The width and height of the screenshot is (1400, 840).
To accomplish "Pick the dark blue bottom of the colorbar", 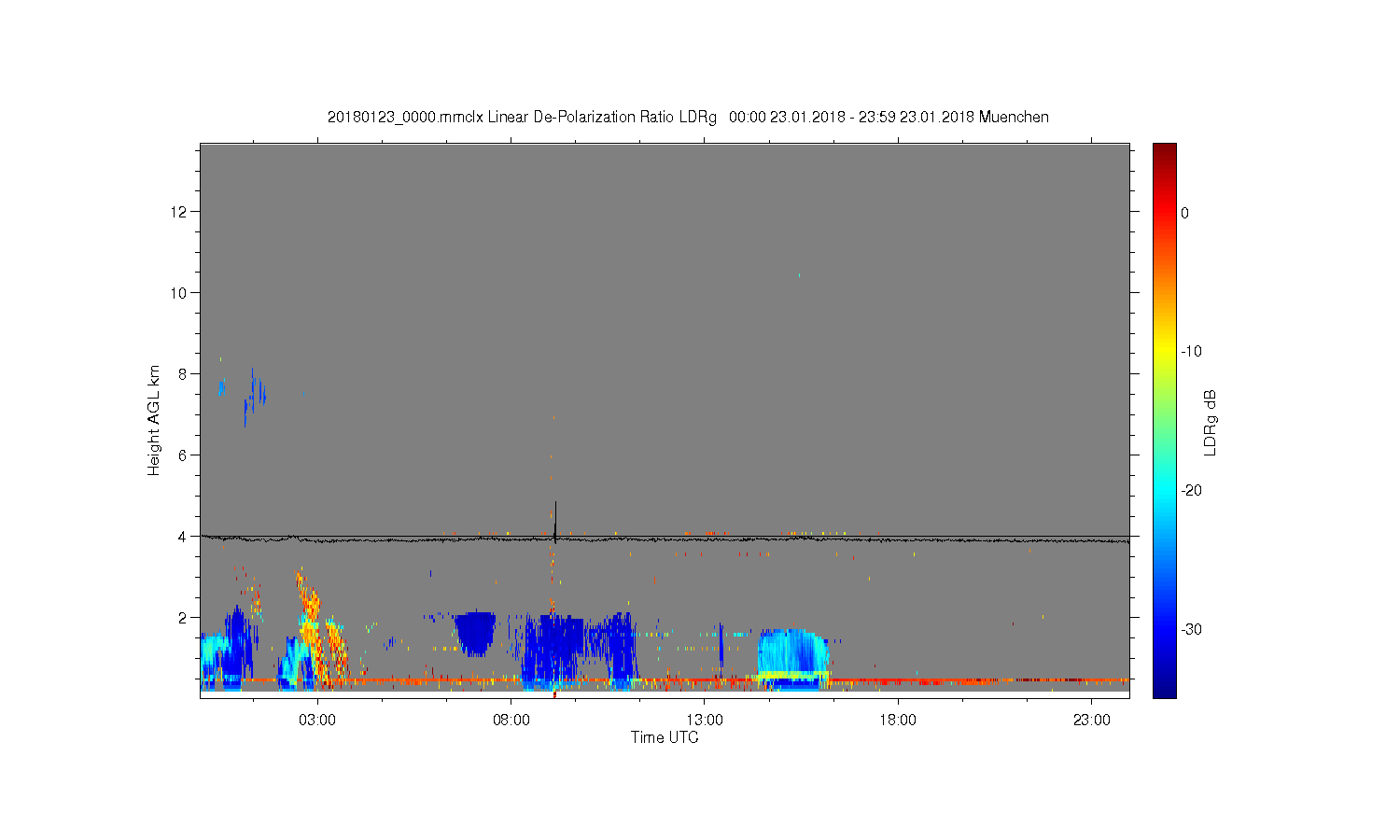I will coord(1165,689).
